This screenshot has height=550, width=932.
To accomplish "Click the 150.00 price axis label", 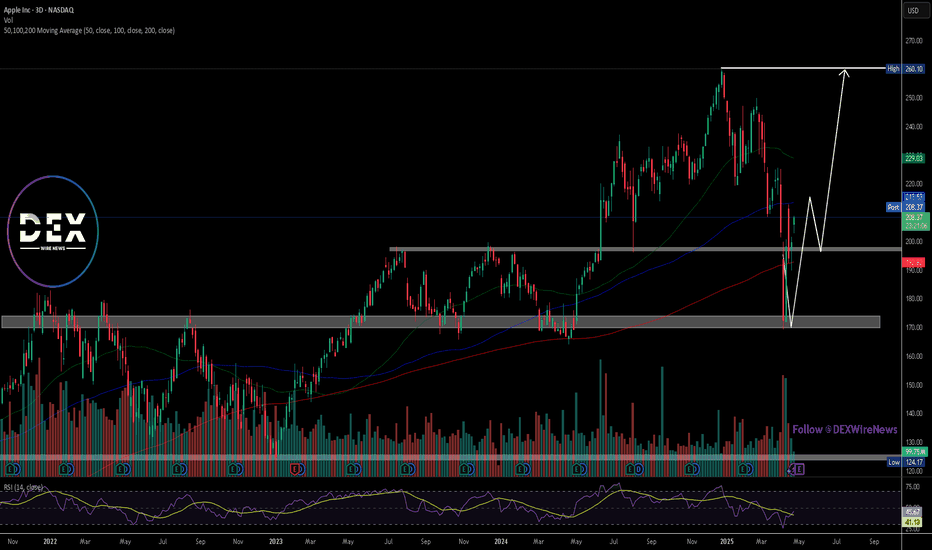I will [x=914, y=385].
